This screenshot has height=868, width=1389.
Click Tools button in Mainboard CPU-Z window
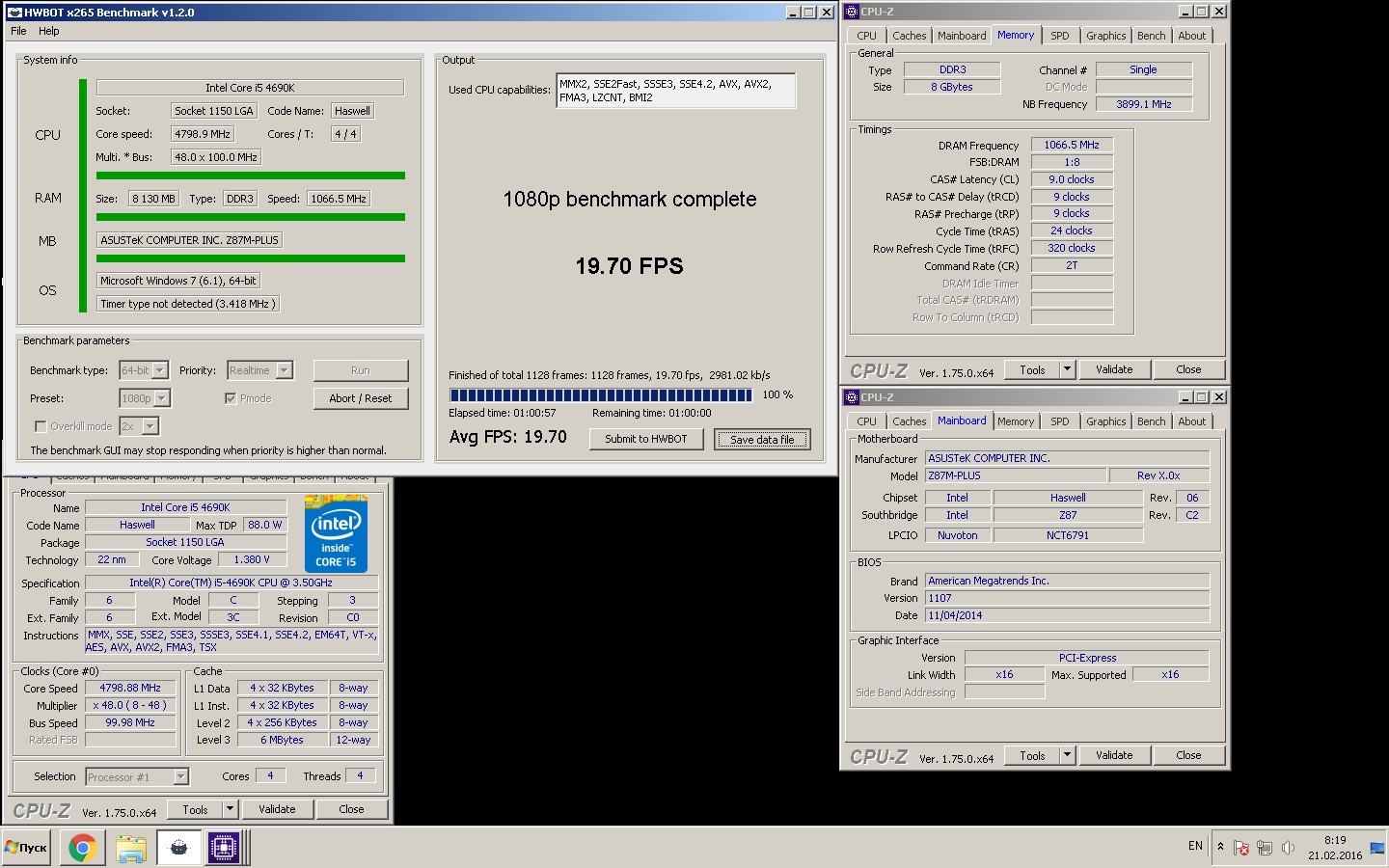tap(1032, 755)
